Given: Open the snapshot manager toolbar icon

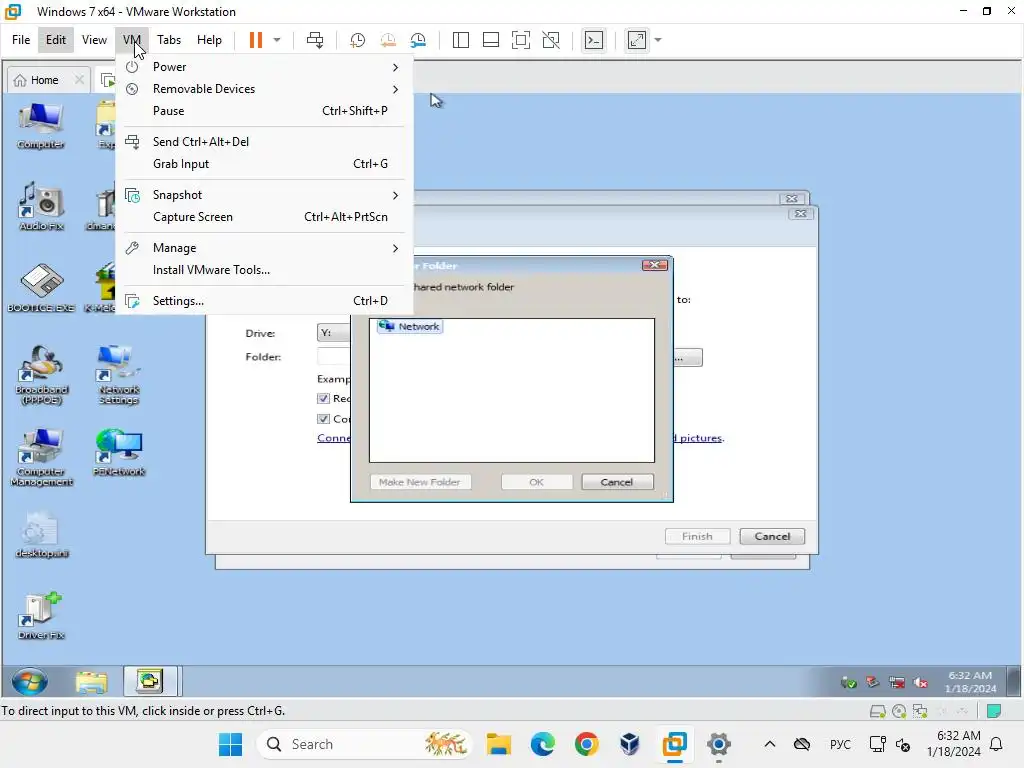Looking at the screenshot, I should (x=418, y=40).
